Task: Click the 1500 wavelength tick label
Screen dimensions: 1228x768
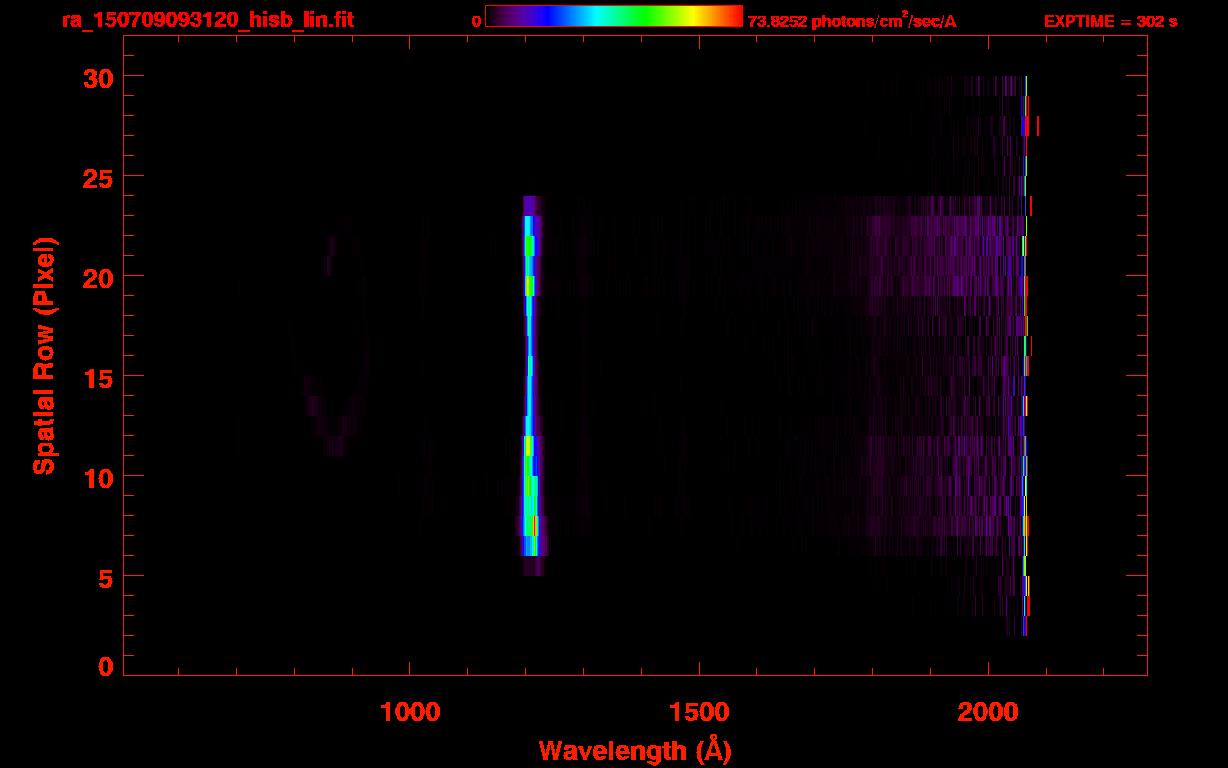Action: pos(699,711)
